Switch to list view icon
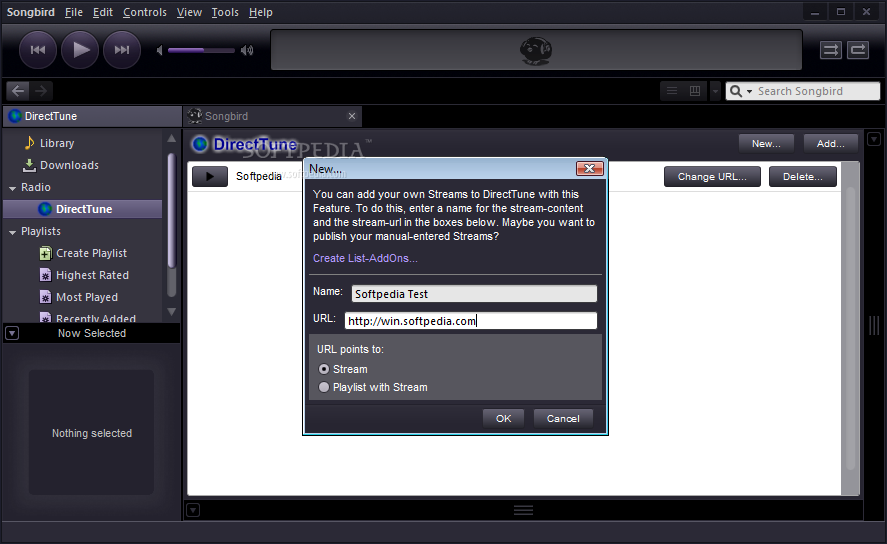 [671, 91]
